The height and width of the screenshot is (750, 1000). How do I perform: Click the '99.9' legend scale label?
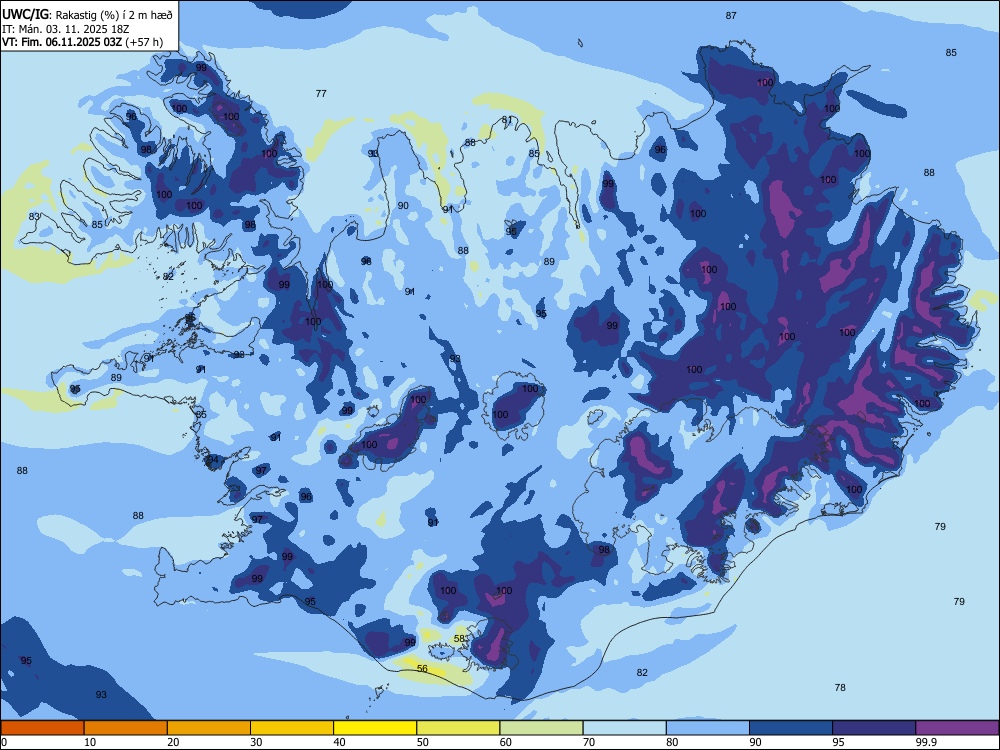click(925, 742)
